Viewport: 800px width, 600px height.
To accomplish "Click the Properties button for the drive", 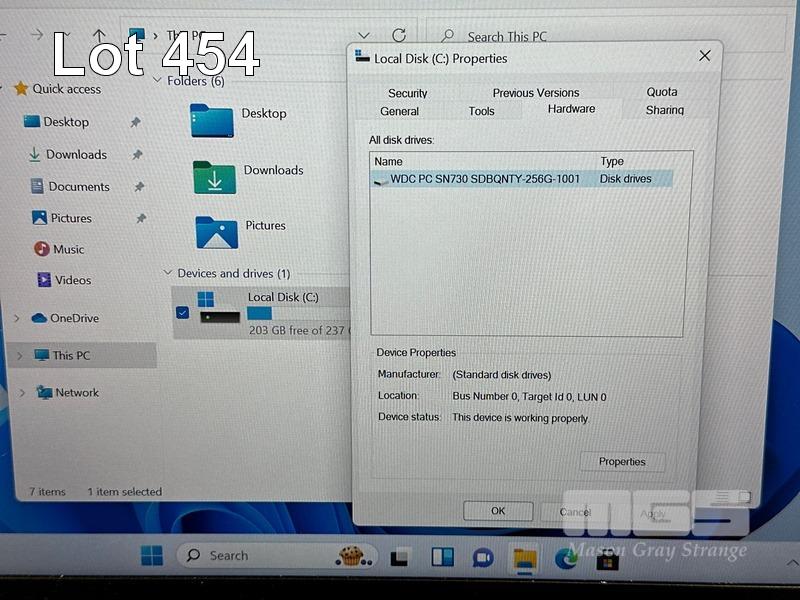I will point(621,462).
